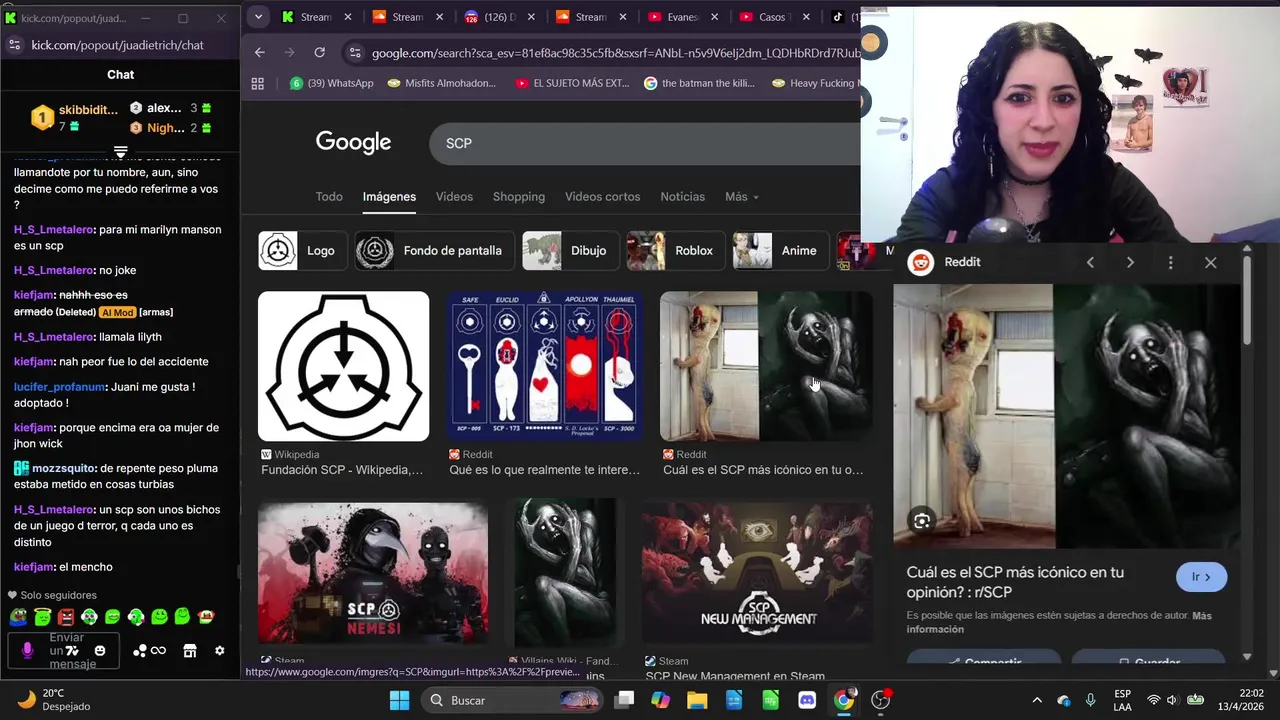Screen dimensions: 1280x720
Task: Open the SCP Nemesis Steam thumbnail
Action: (373, 573)
